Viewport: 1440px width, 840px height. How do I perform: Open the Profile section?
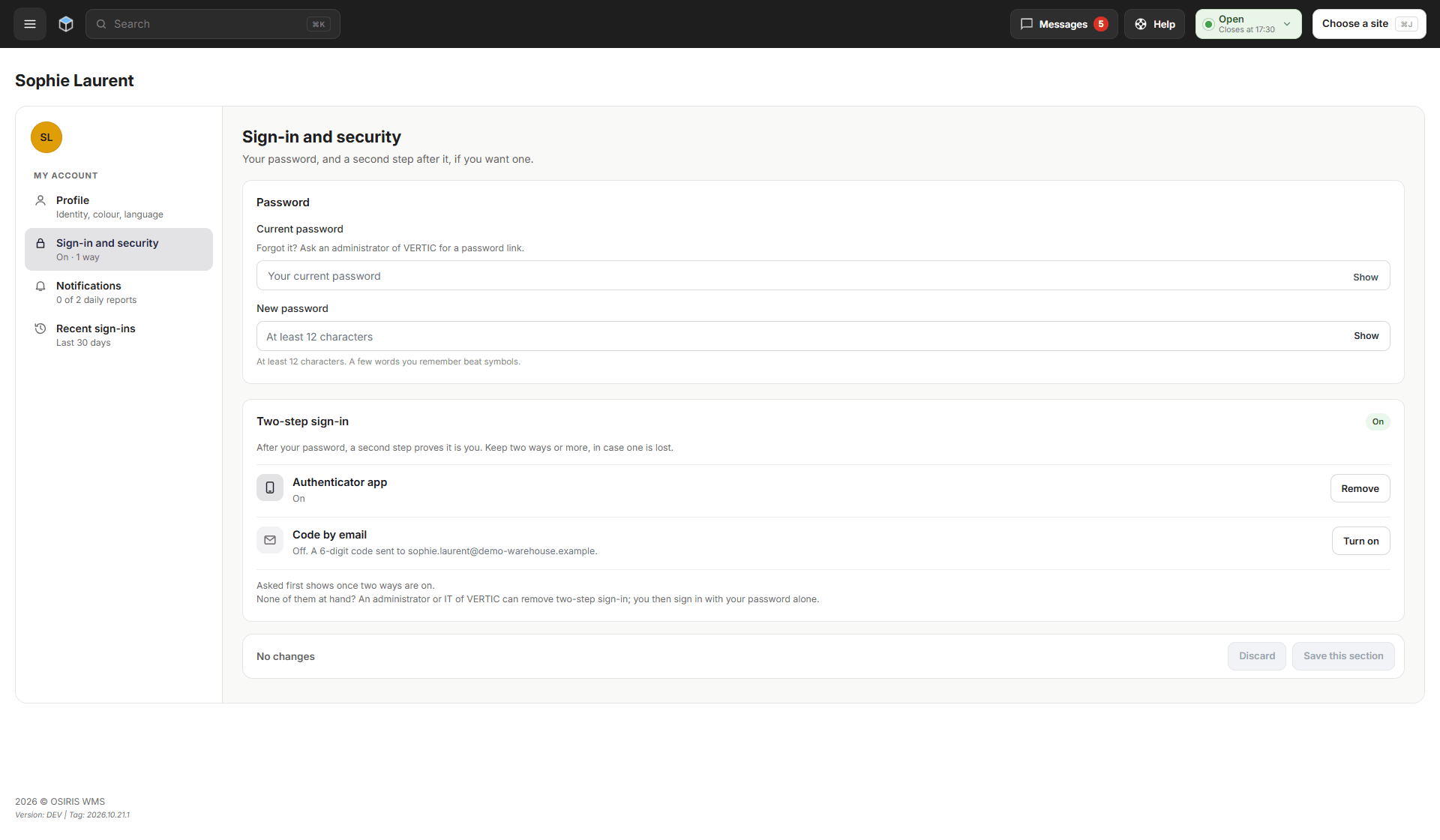pos(118,207)
